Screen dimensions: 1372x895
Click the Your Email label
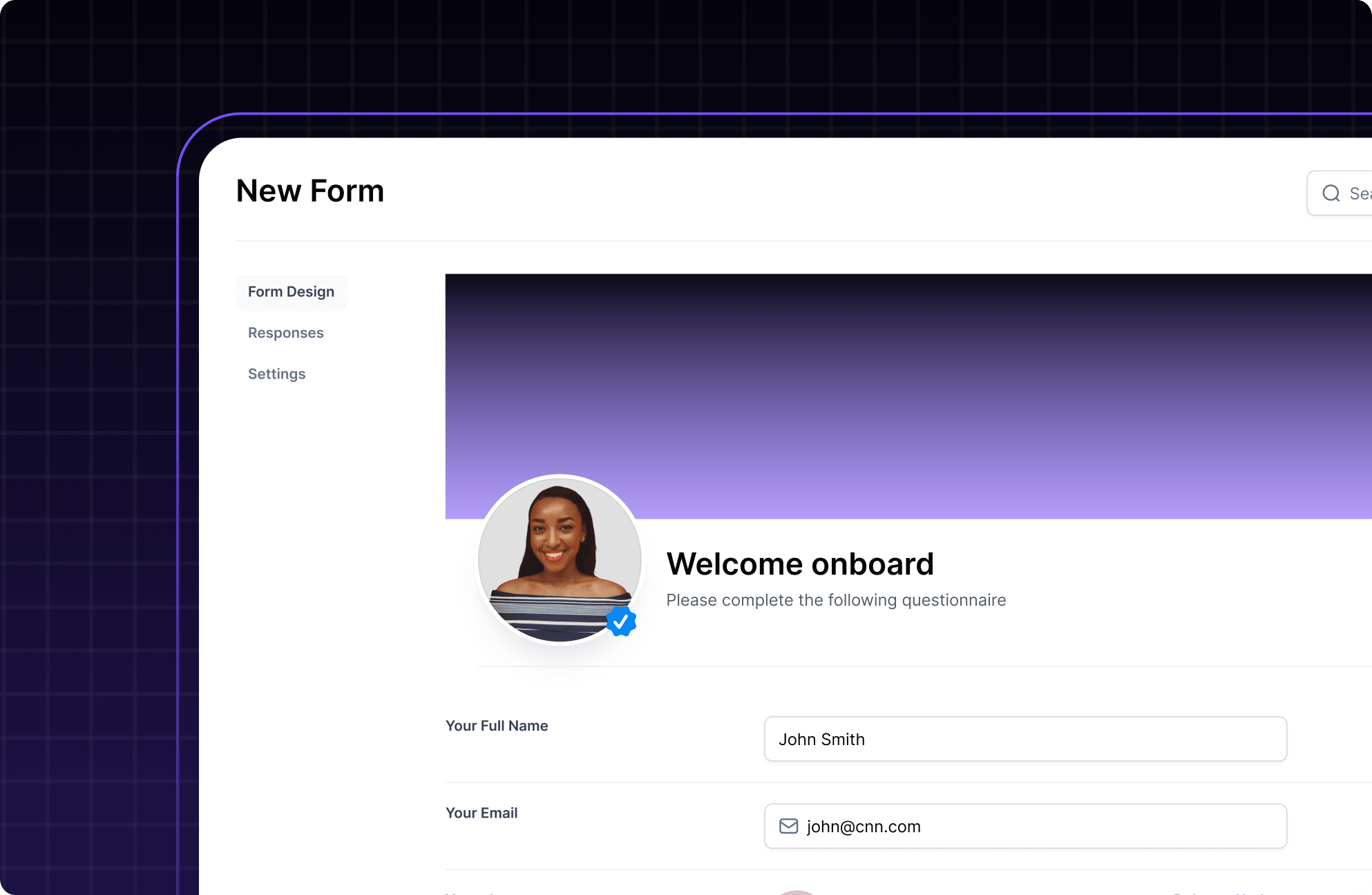pos(481,813)
